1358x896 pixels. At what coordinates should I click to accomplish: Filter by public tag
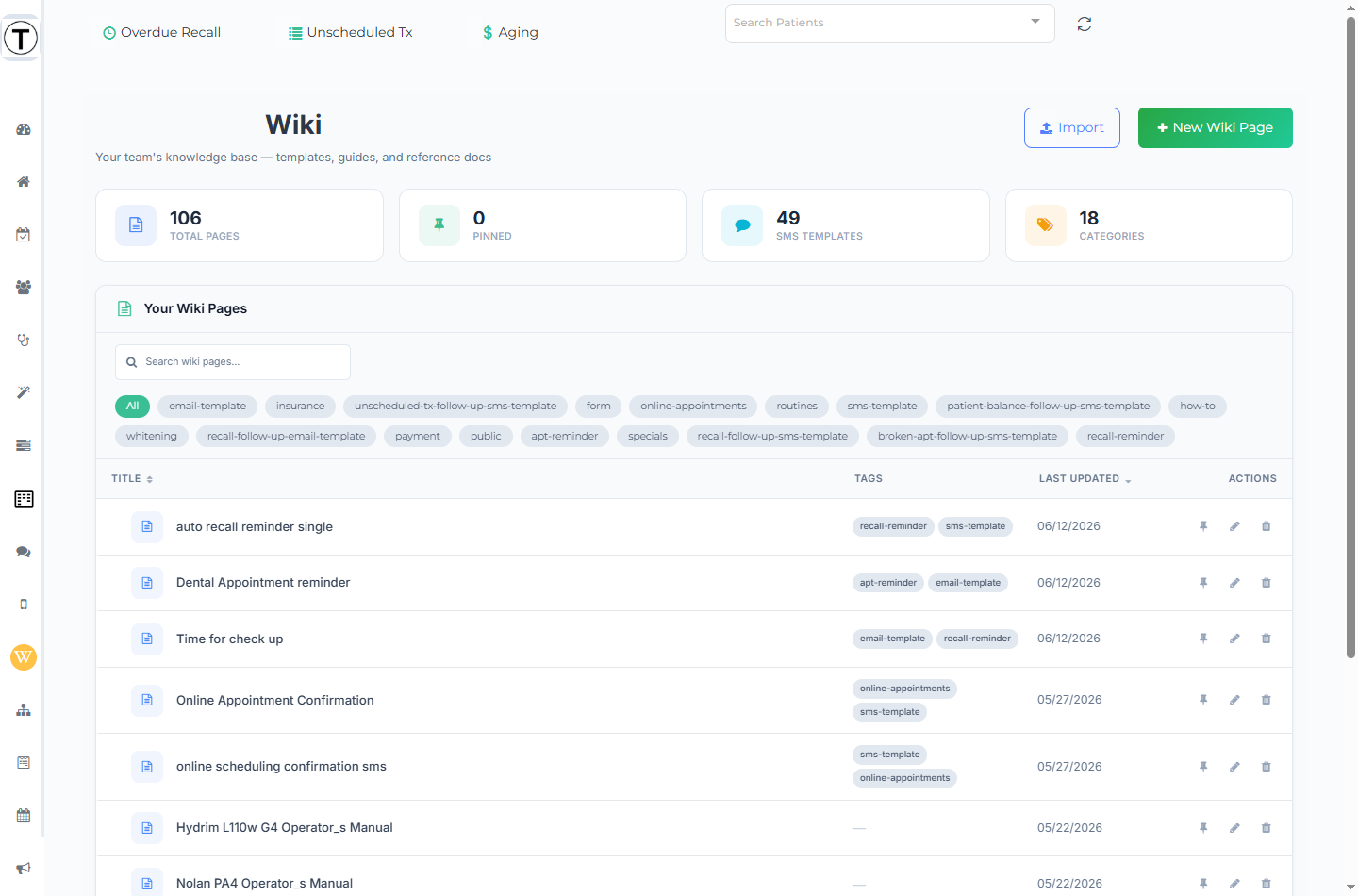point(486,437)
